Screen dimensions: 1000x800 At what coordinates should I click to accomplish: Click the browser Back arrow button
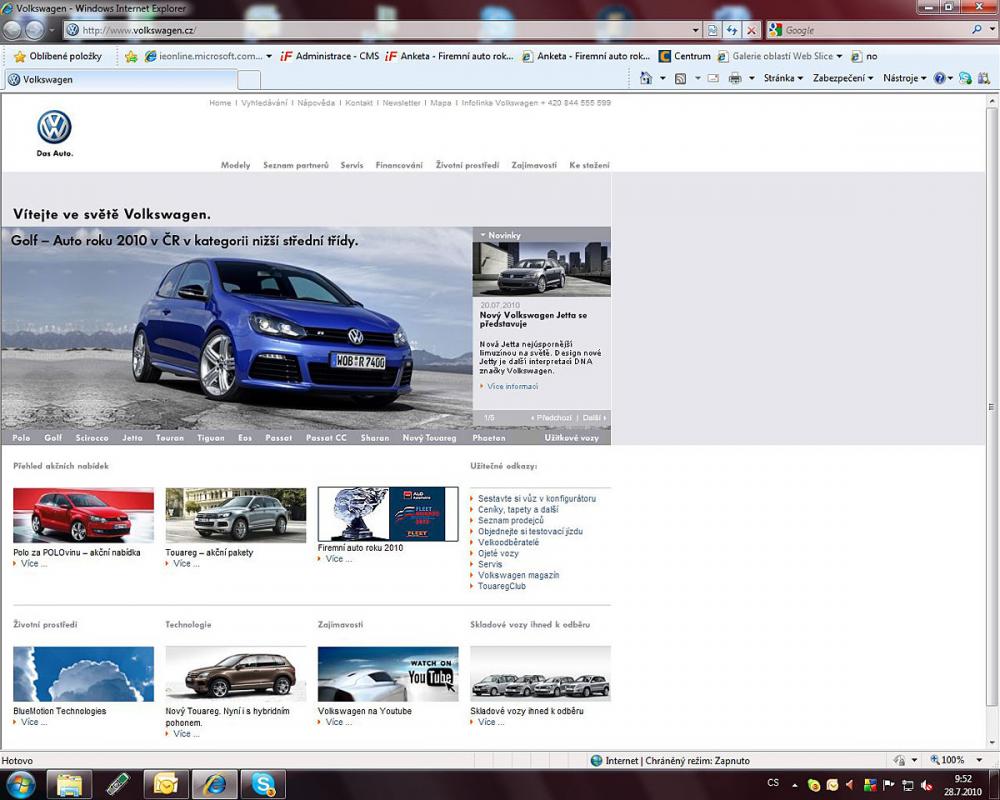pos(12,30)
